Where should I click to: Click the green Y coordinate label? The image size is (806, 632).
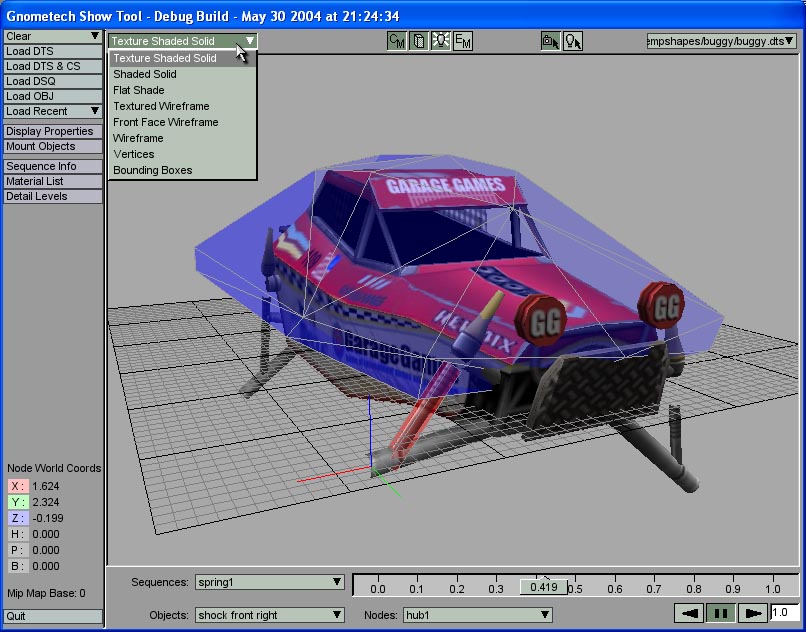(x=18, y=502)
